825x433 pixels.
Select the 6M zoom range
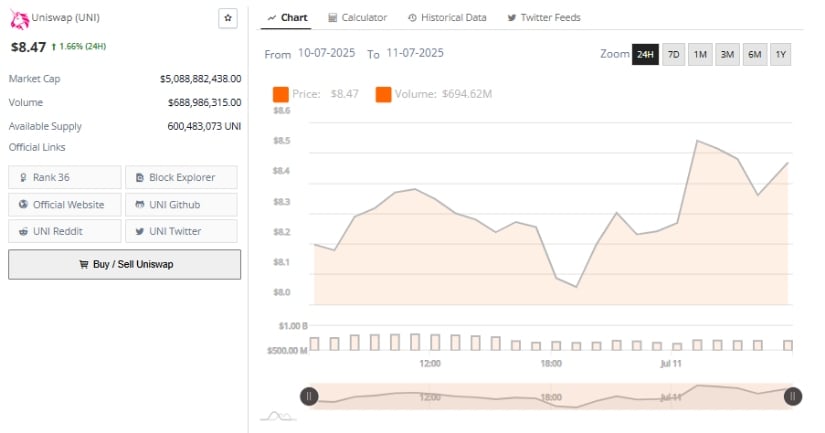click(x=754, y=54)
